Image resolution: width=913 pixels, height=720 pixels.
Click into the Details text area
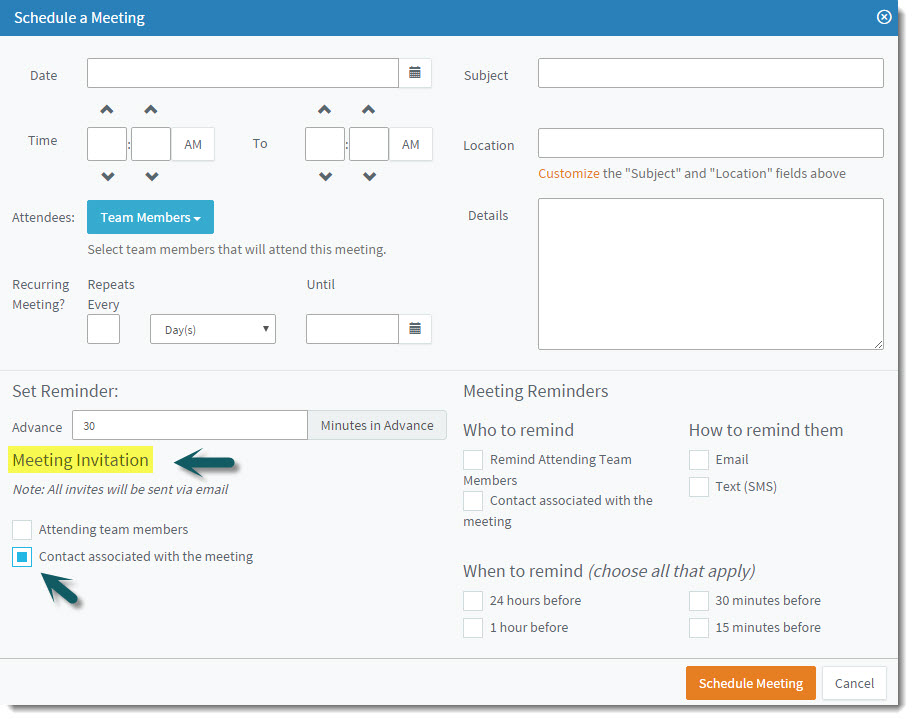pyautogui.click(x=710, y=274)
